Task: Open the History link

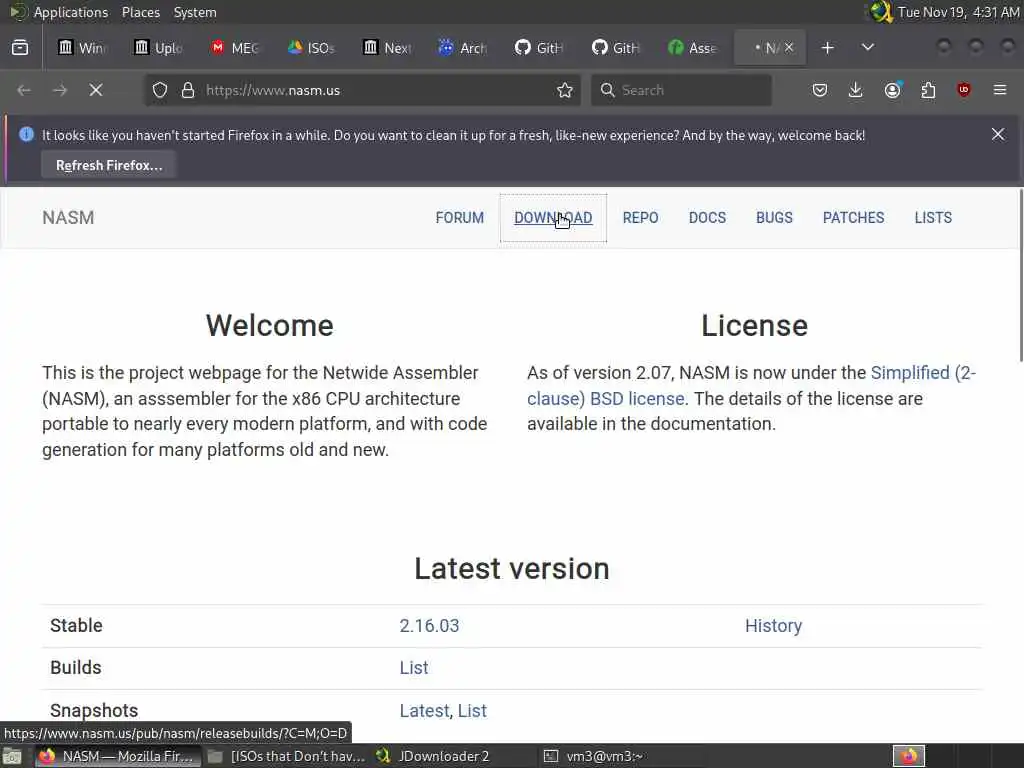Action: click(x=773, y=626)
